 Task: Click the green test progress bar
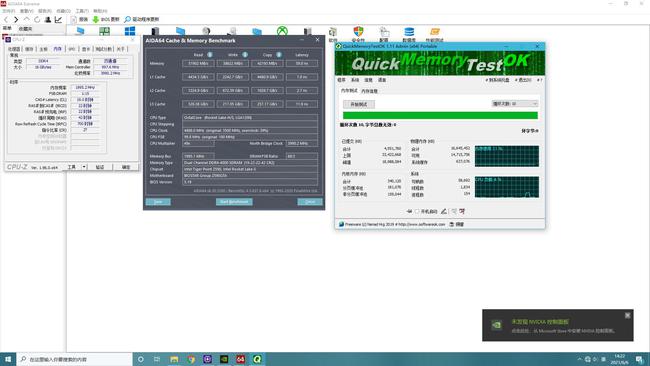coord(440,116)
